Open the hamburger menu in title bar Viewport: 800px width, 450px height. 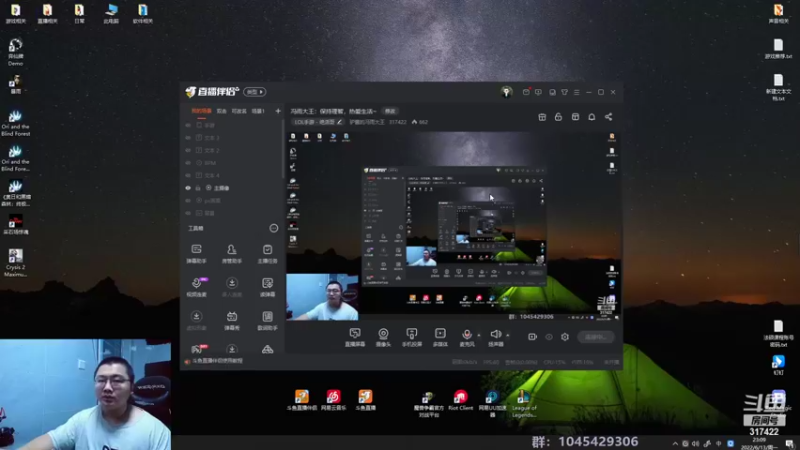point(577,92)
